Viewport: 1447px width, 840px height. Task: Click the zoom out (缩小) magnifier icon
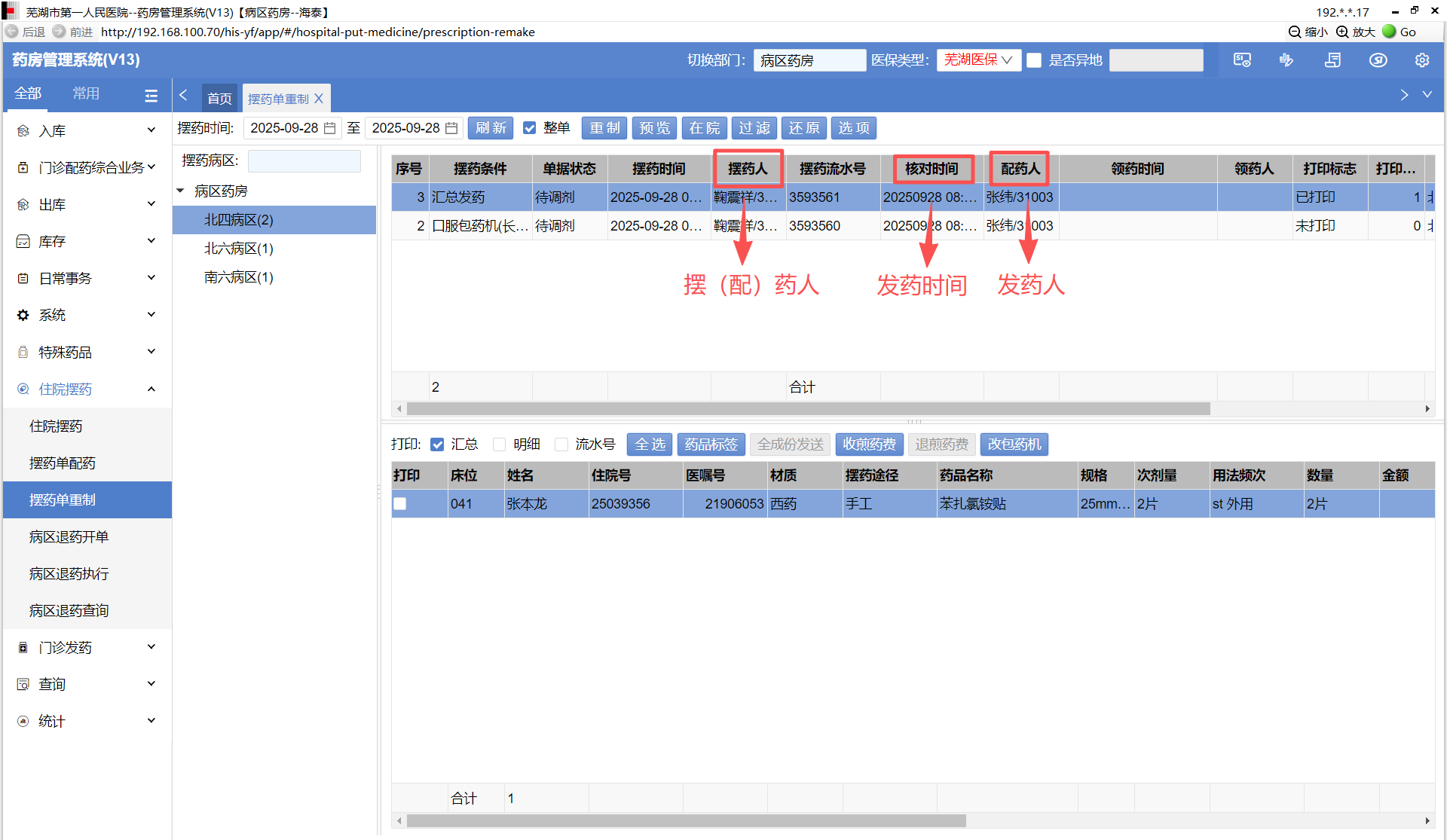1295,32
